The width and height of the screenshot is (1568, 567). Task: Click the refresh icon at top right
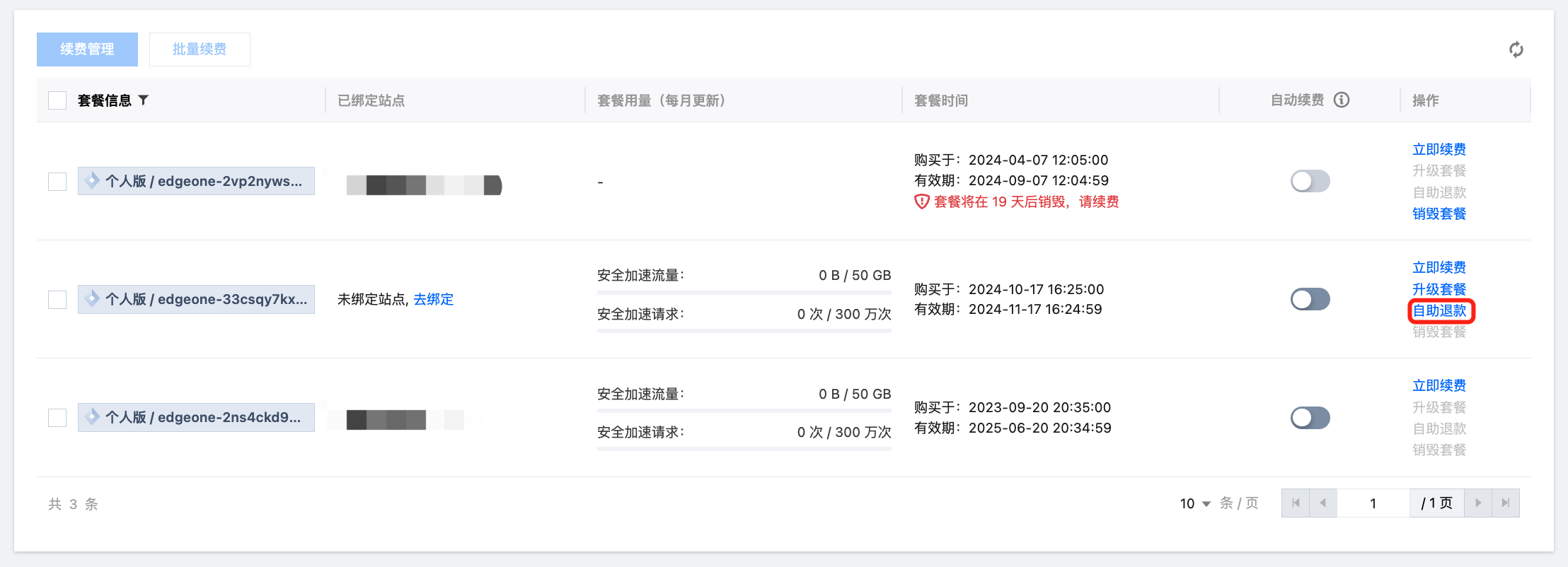(x=1516, y=49)
